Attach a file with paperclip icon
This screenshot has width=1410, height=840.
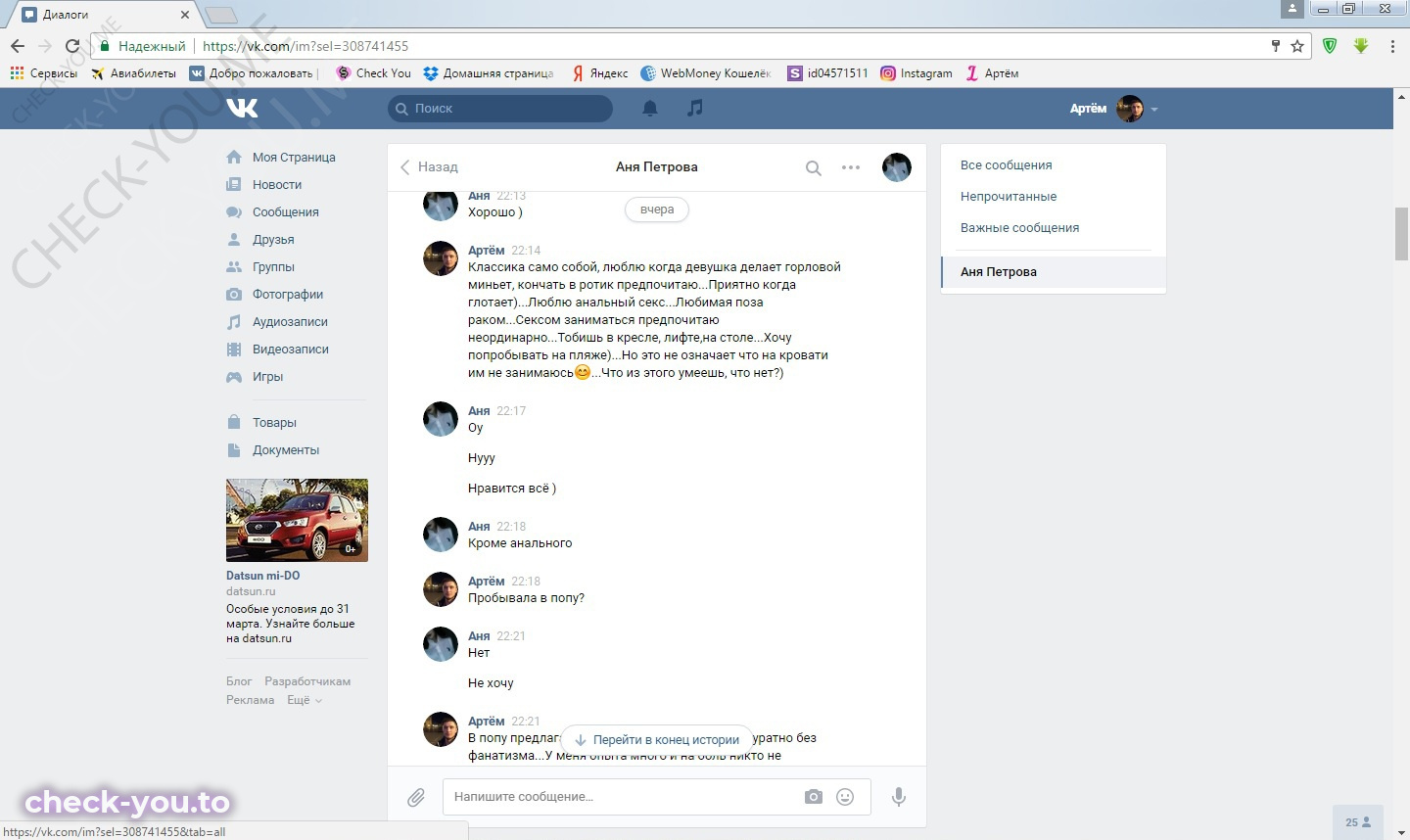[416, 797]
